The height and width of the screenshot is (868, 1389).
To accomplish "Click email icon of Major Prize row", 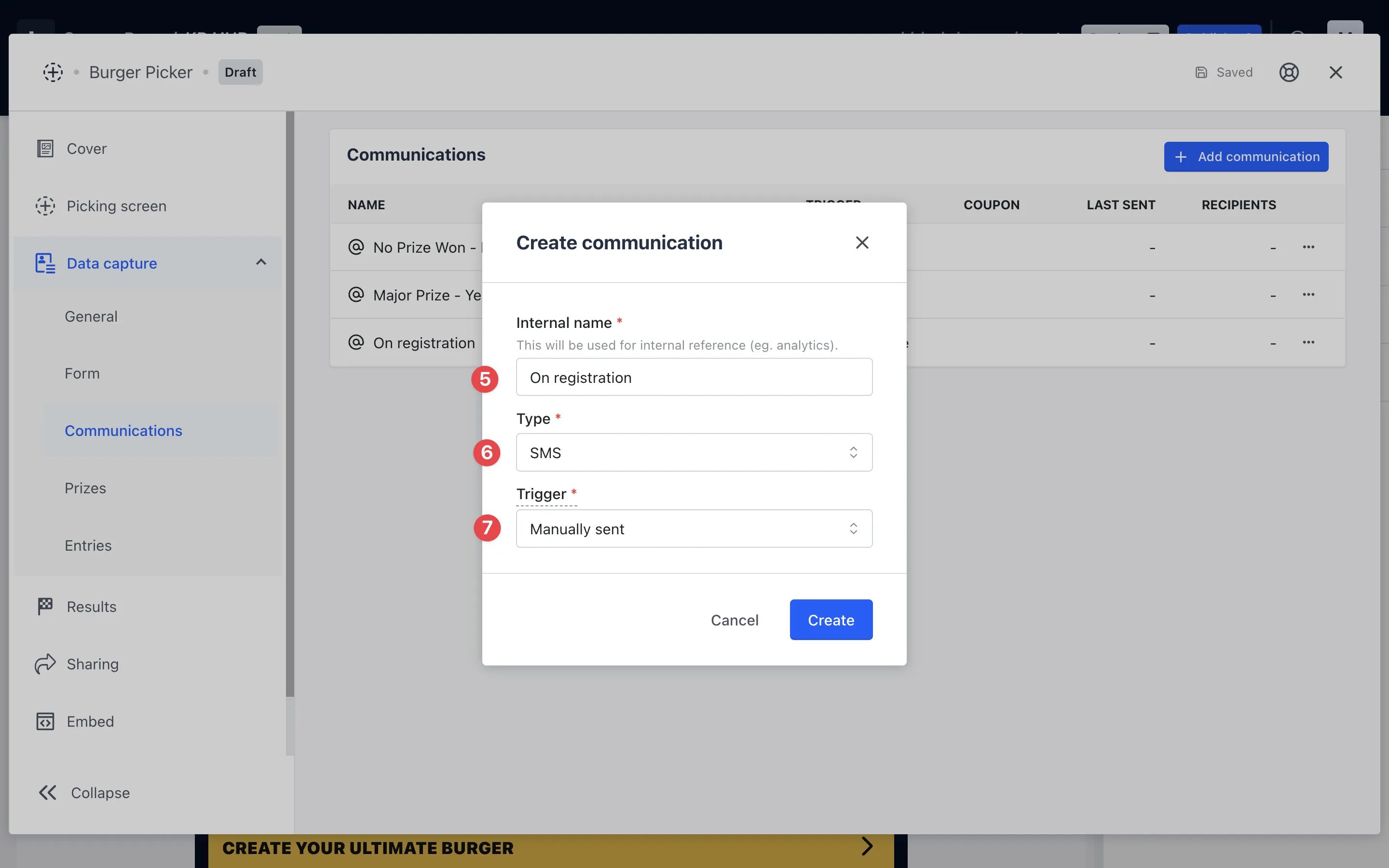I will [356, 295].
